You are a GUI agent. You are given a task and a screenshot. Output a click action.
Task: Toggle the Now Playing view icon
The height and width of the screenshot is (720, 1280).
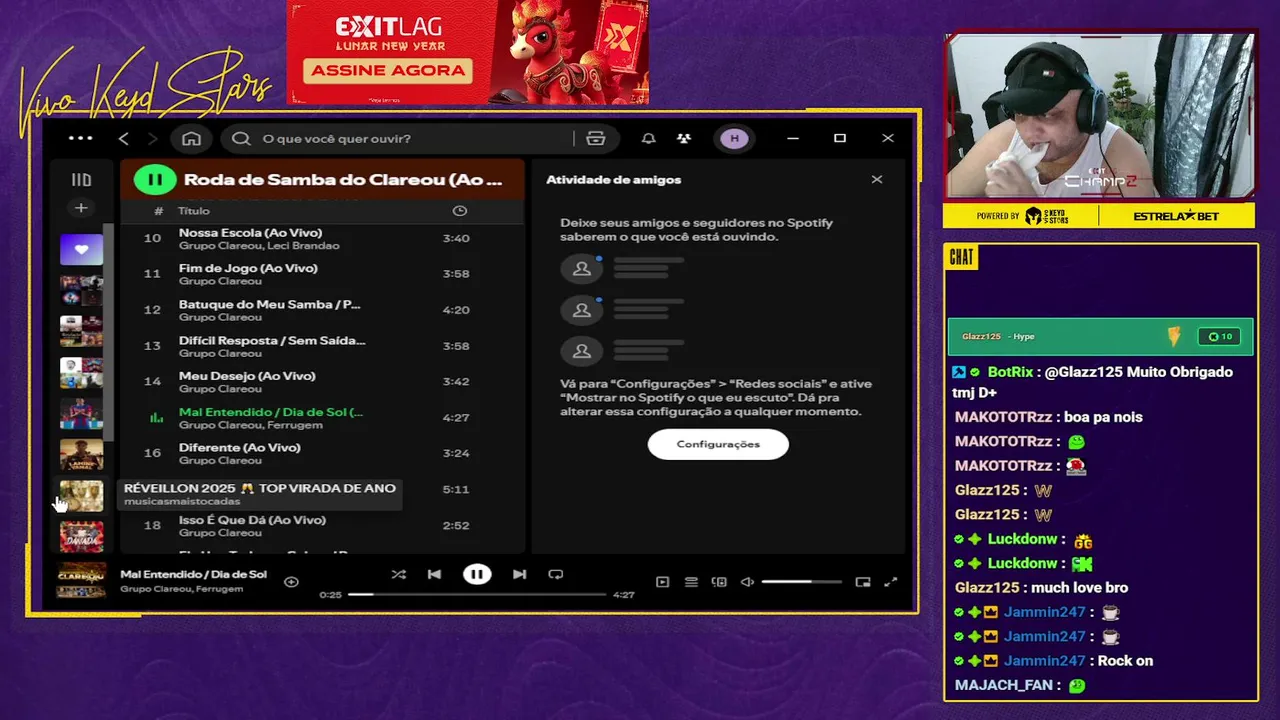click(x=662, y=582)
